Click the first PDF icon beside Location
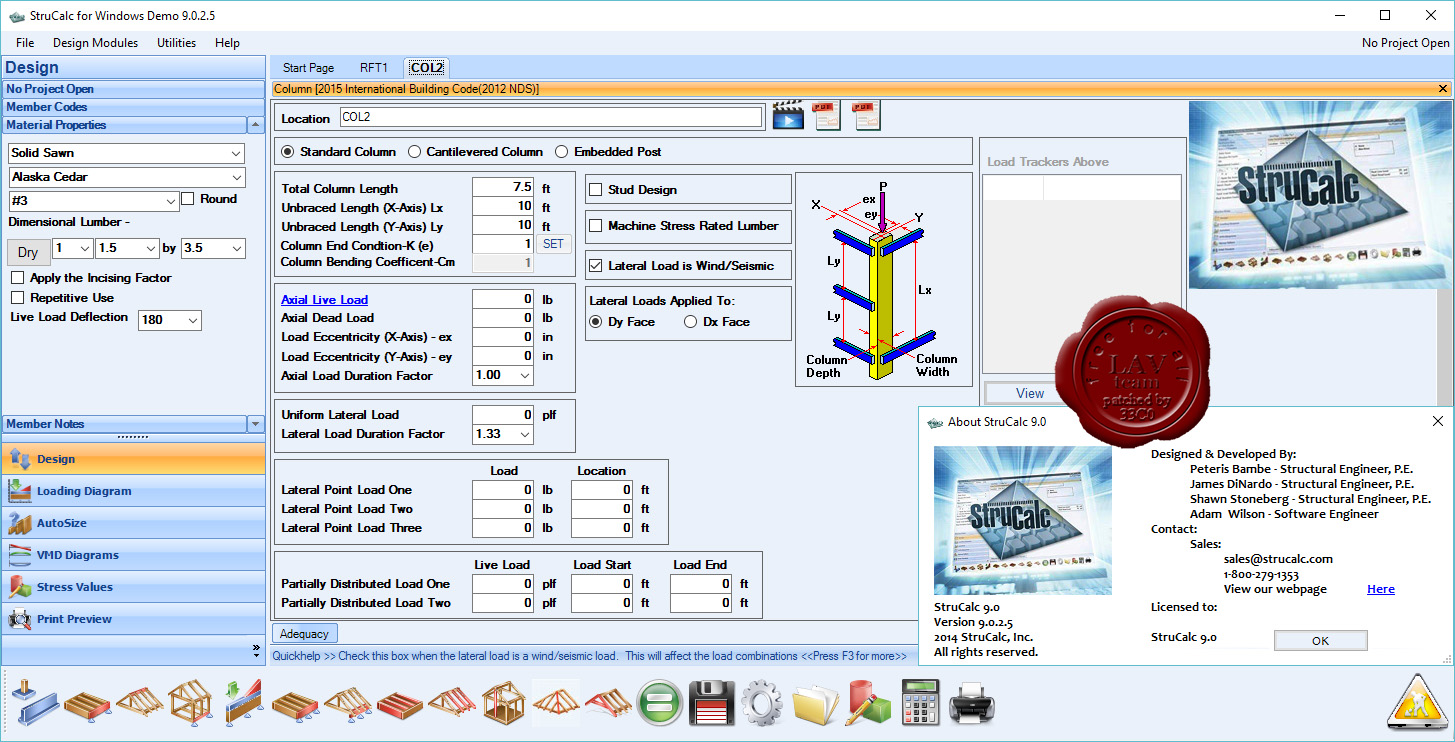Viewport: 1455px width, 742px height. point(826,116)
